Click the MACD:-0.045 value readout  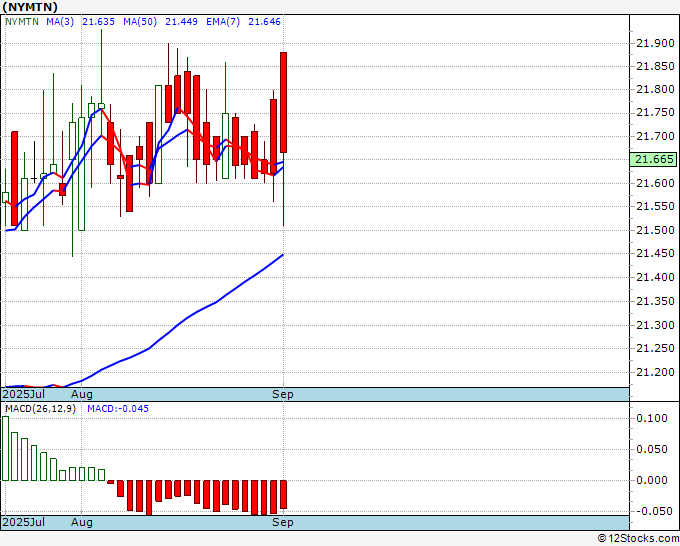pyautogui.click(x=118, y=409)
